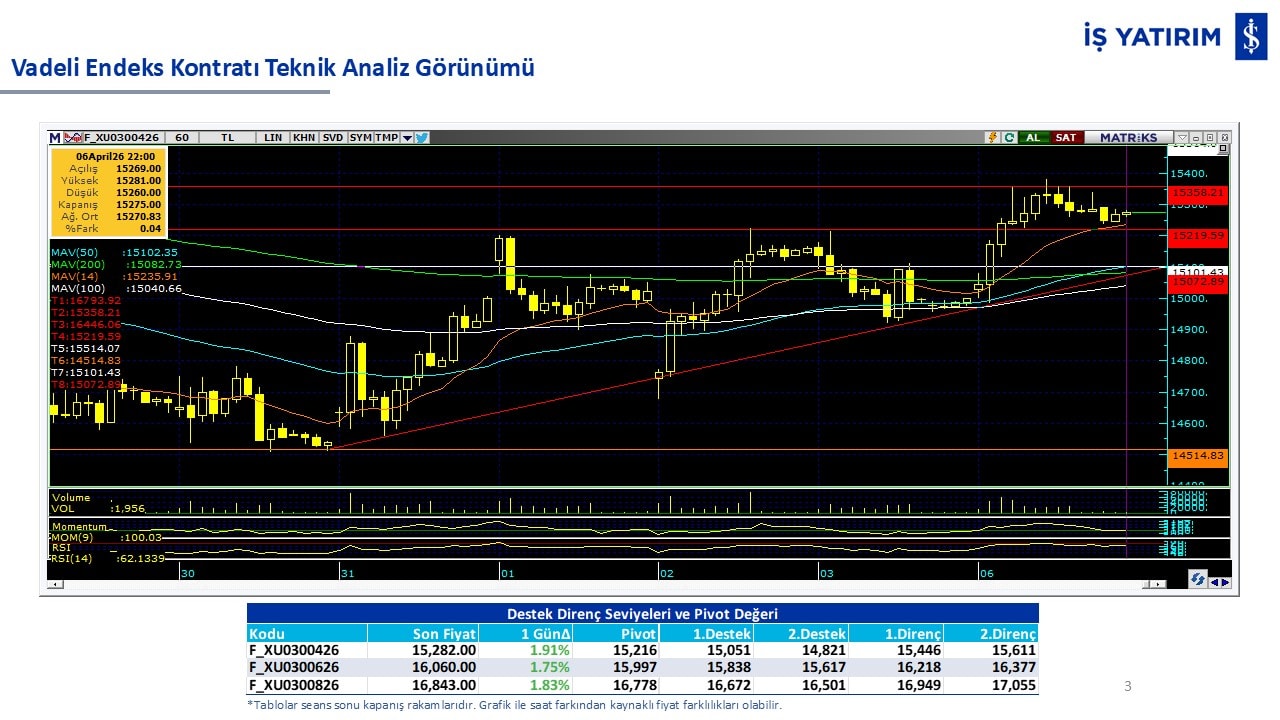Click the left blue arrow at chart bottom
1280x720 pixels.
click(x=1214, y=582)
